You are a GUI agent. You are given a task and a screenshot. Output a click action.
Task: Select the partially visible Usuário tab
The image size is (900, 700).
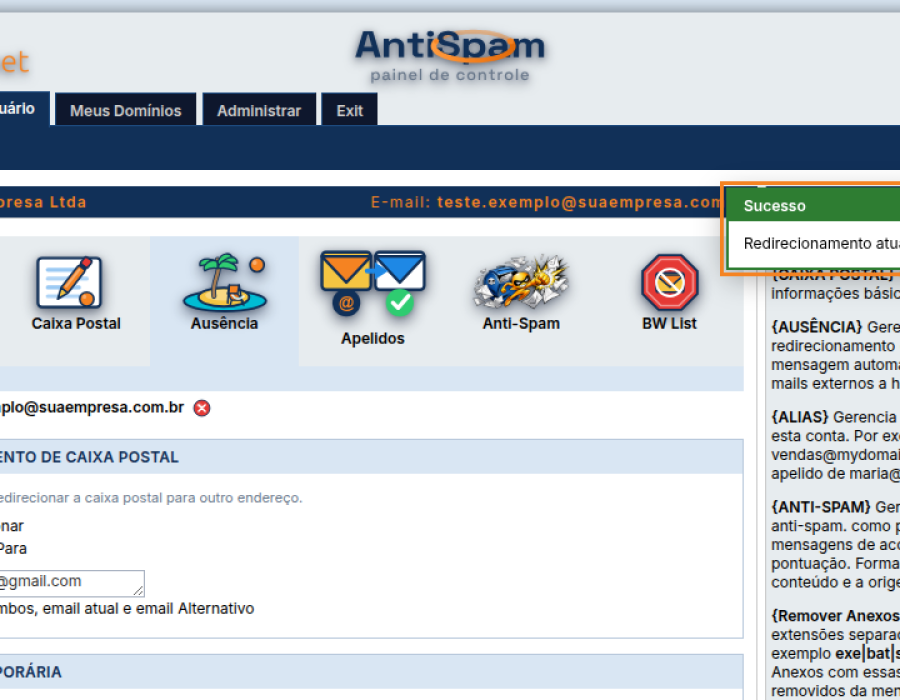(24, 108)
